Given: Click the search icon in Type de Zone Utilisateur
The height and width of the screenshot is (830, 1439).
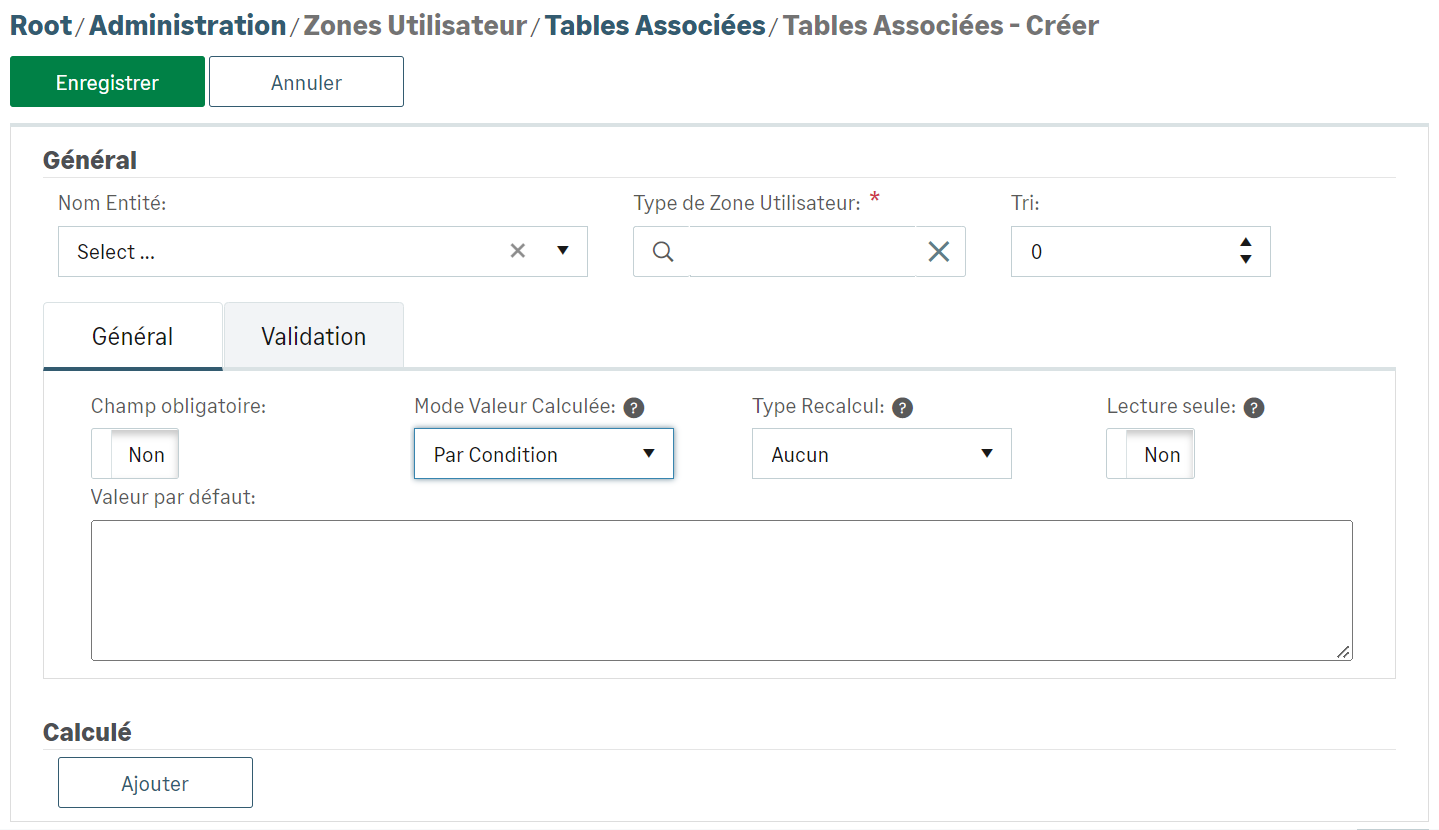Looking at the screenshot, I should [662, 252].
